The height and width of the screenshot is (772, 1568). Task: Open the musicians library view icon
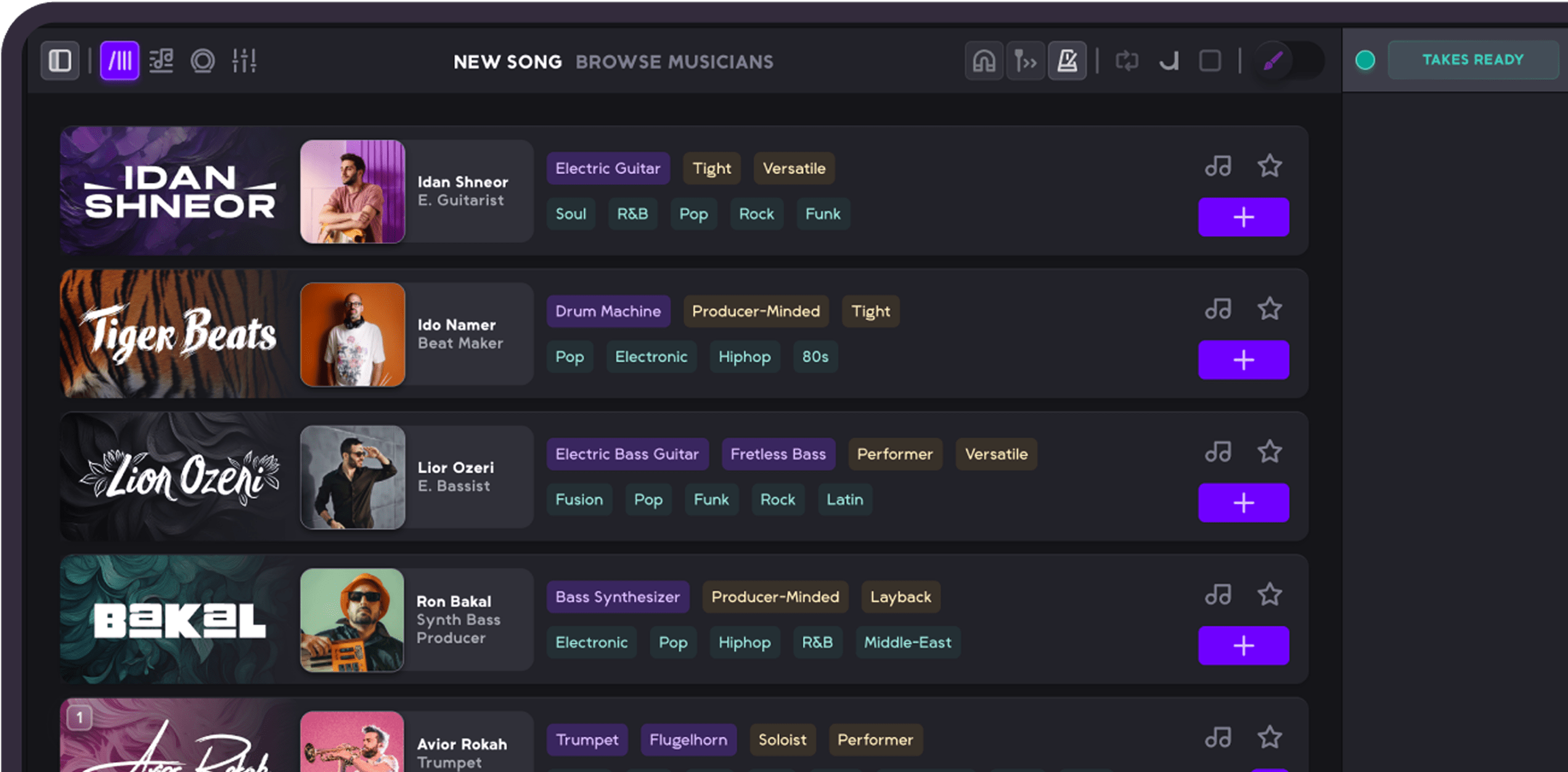pyautogui.click(x=120, y=60)
